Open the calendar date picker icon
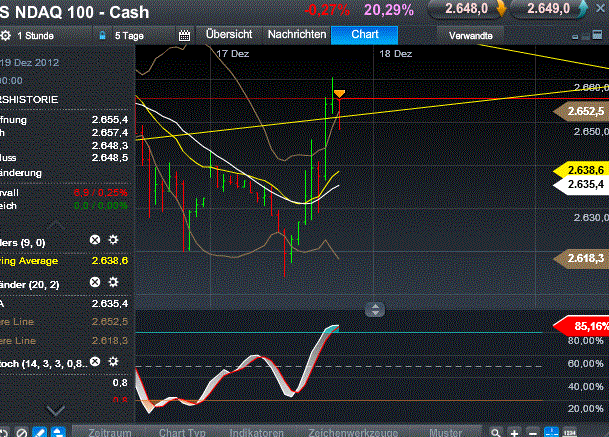Image resolution: width=609 pixels, height=437 pixels. [x=184, y=35]
